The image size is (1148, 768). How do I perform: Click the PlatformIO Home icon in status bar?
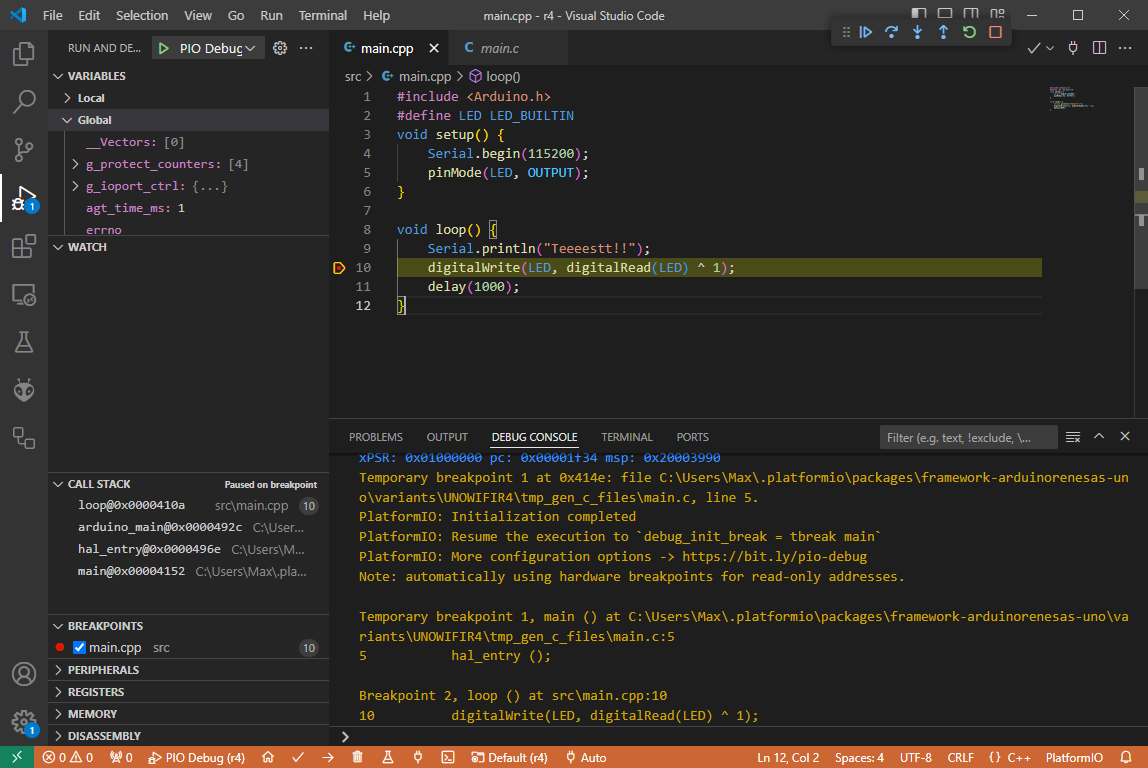tap(267, 757)
